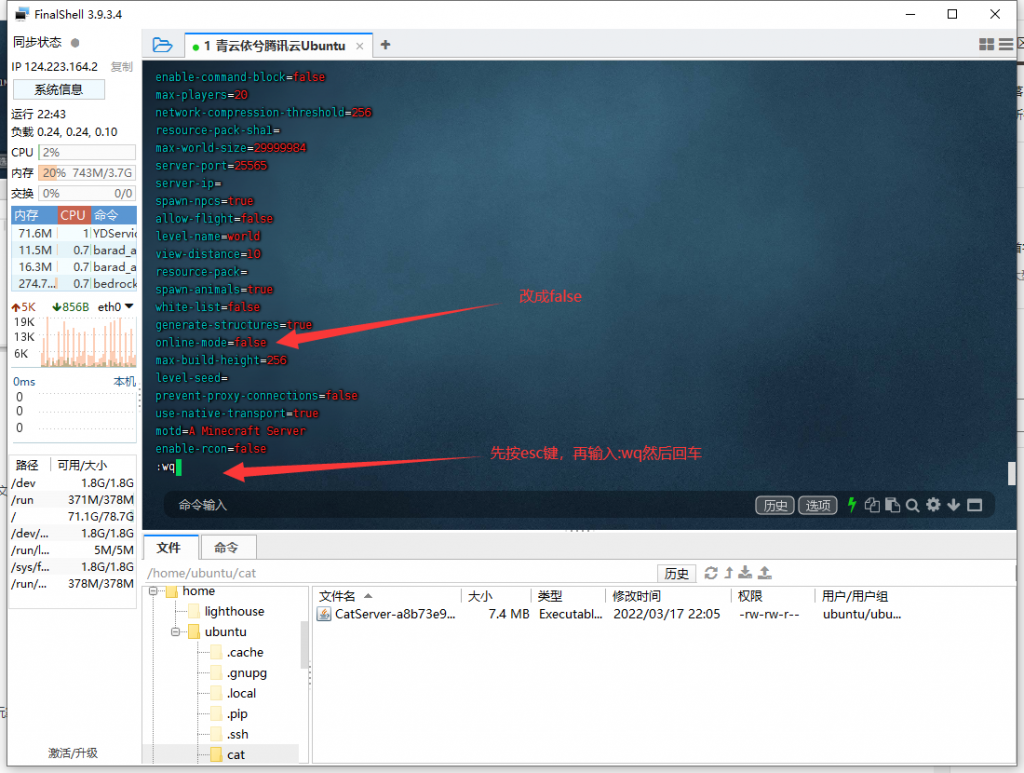Add a new connection tab with plus
Image resolution: width=1024 pixels, height=773 pixels.
tap(385, 44)
